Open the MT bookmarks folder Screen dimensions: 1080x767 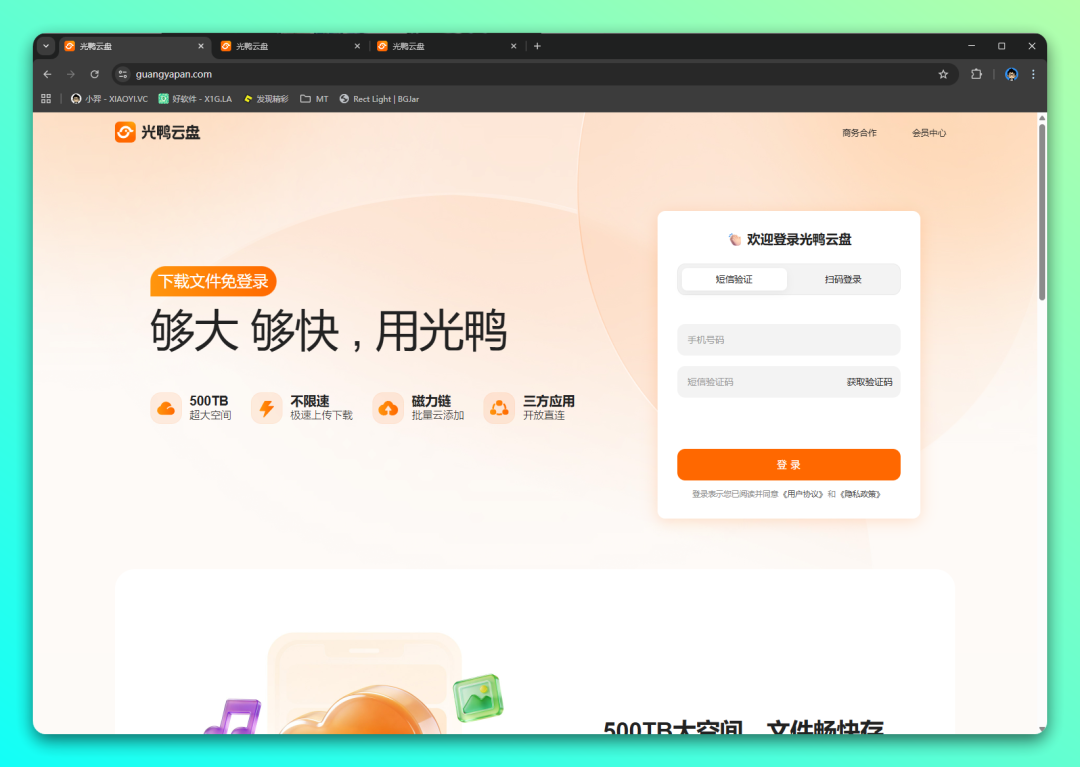click(314, 99)
